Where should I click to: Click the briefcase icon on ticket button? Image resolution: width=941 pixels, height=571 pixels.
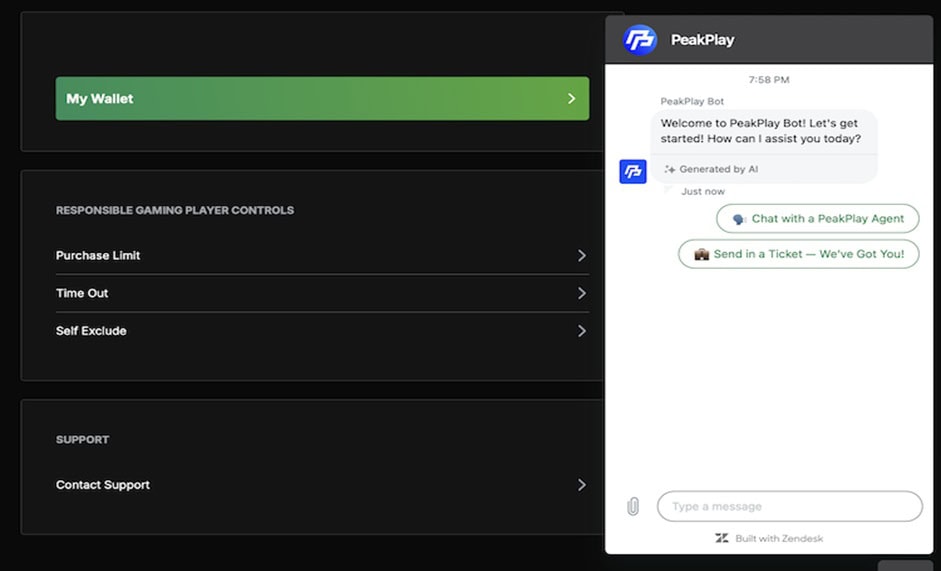tap(702, 255)
